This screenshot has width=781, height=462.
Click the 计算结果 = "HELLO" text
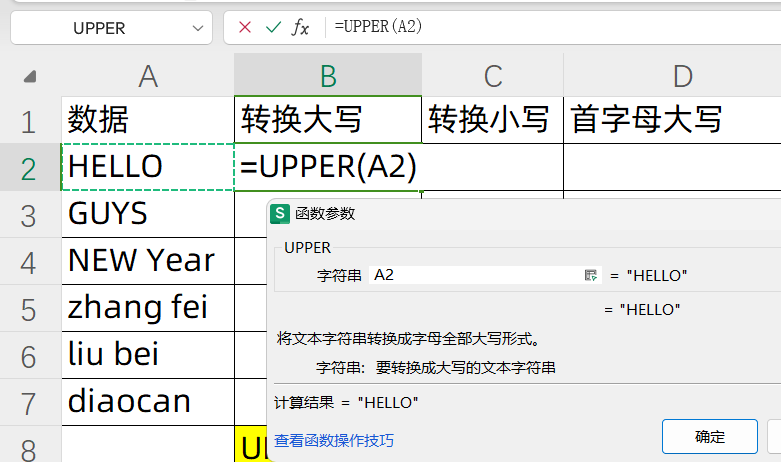pyautogui.click(x=346, y=402)
